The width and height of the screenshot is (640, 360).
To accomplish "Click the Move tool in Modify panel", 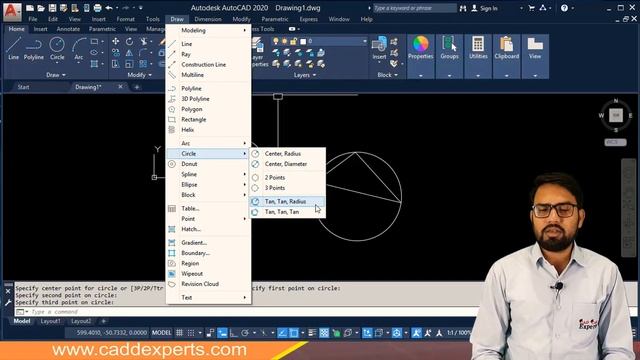I will point(116,42).
